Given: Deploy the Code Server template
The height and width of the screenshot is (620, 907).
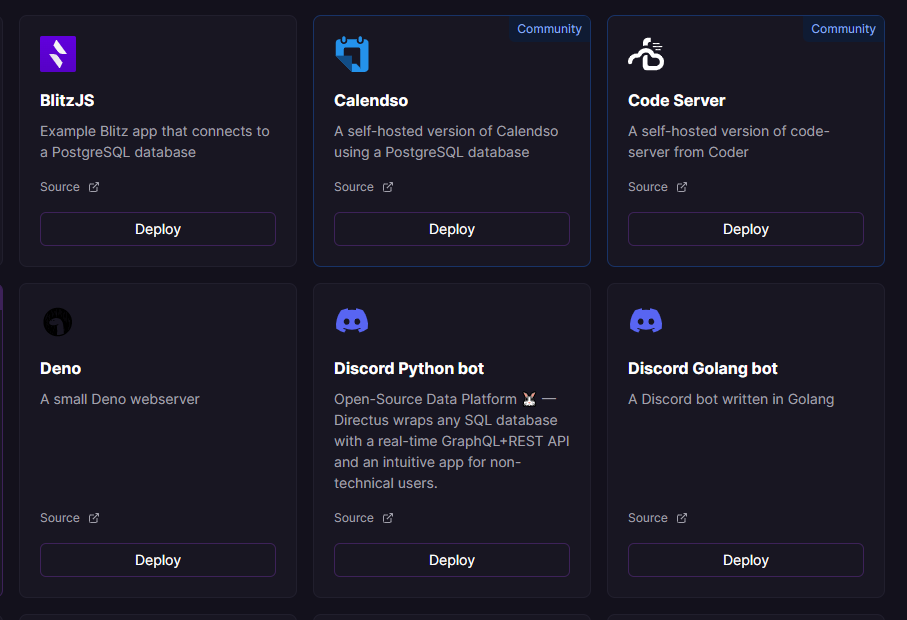Looking at the screenshot, I should click(x=745, y=228).
